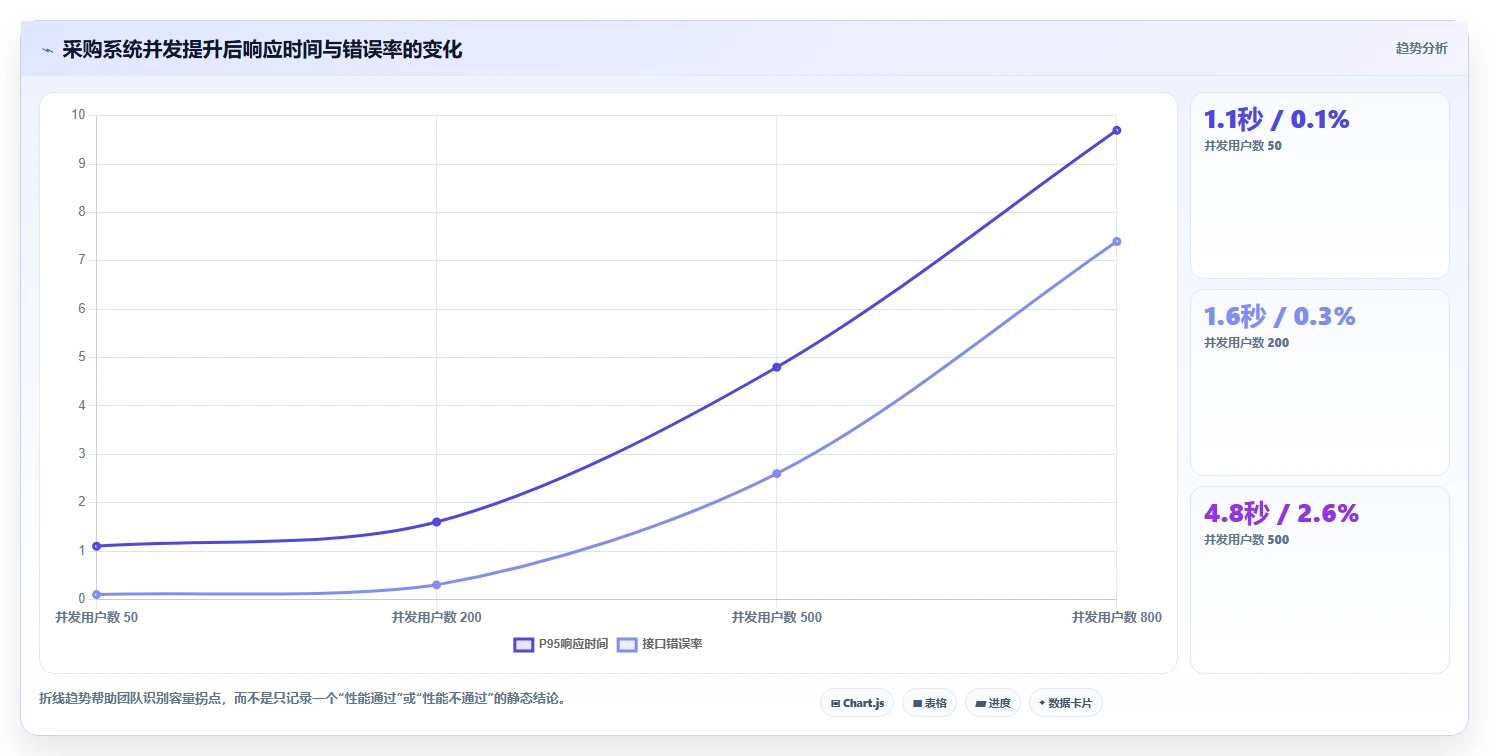Viewport: 1489px width, 756px height.
Task: Click 并发用户数 50 caption in first card
Action: click(1243, 146)
